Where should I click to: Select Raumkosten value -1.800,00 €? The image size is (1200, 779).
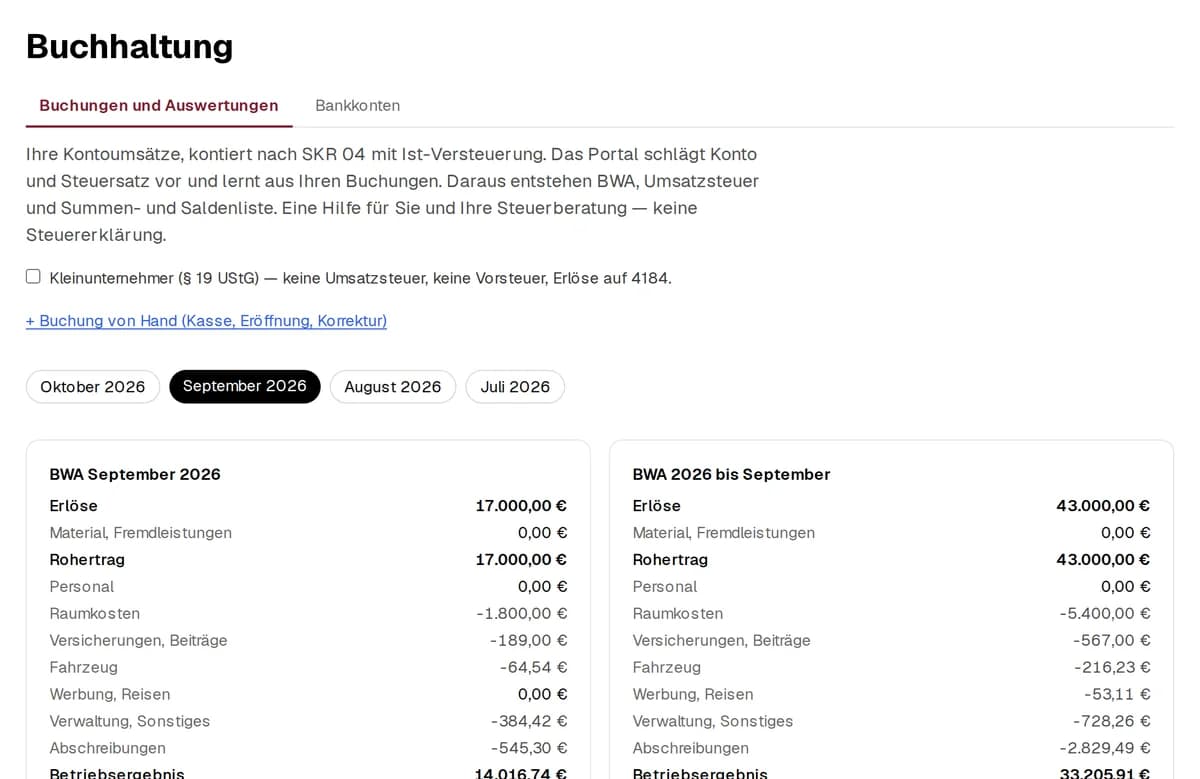tap(522, 613)
